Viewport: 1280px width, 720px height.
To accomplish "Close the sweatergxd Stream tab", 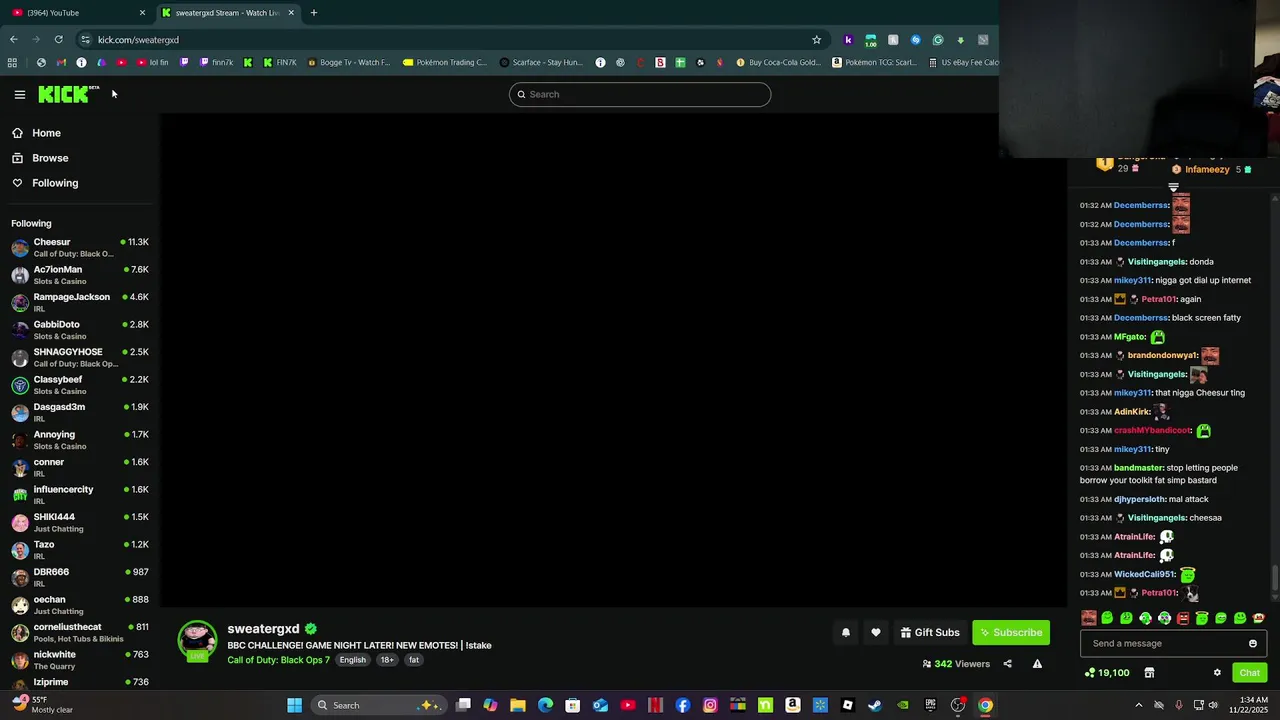I will (x=291, y=12).
